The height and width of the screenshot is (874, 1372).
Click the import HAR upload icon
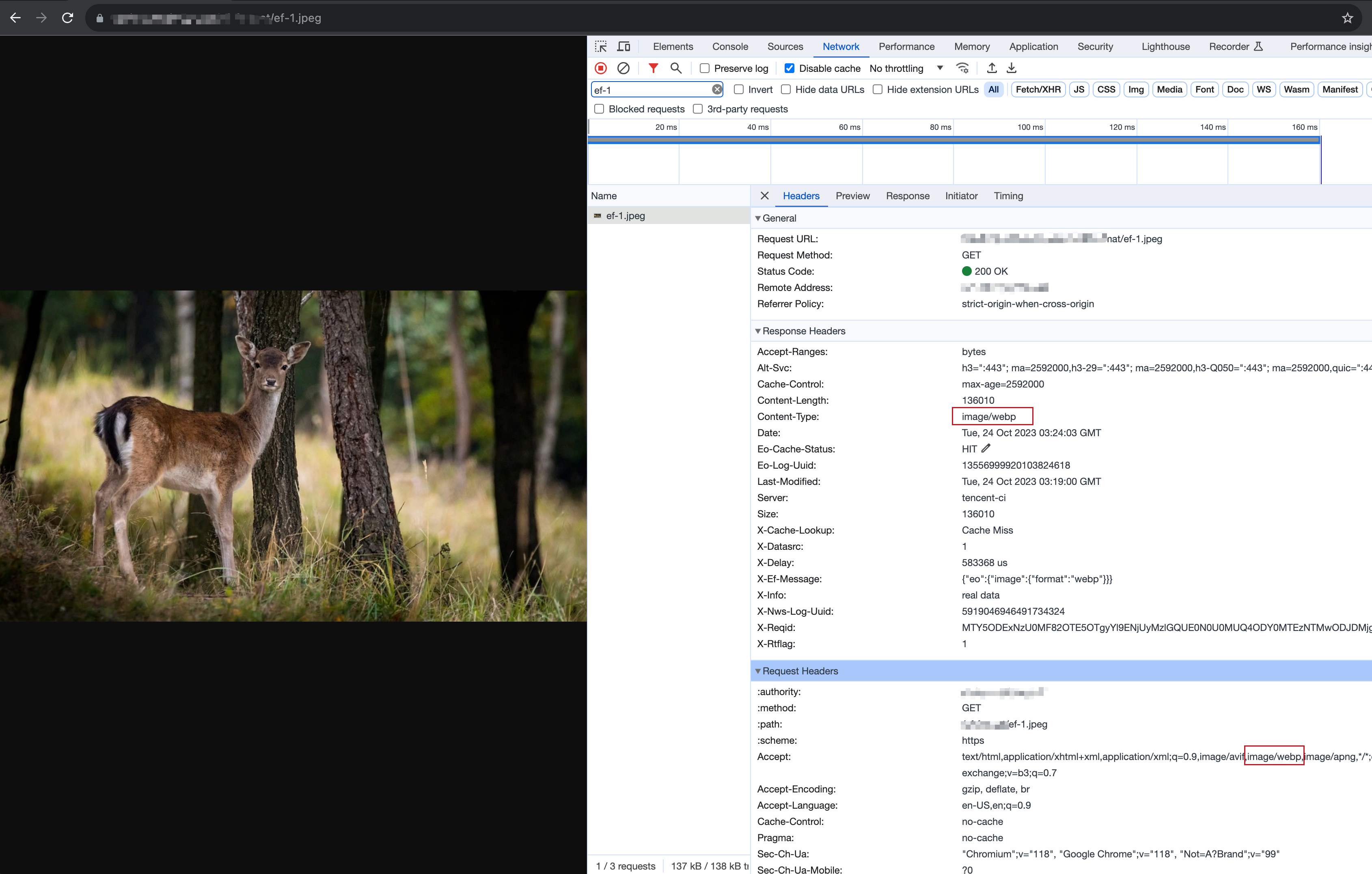[992, 68]
